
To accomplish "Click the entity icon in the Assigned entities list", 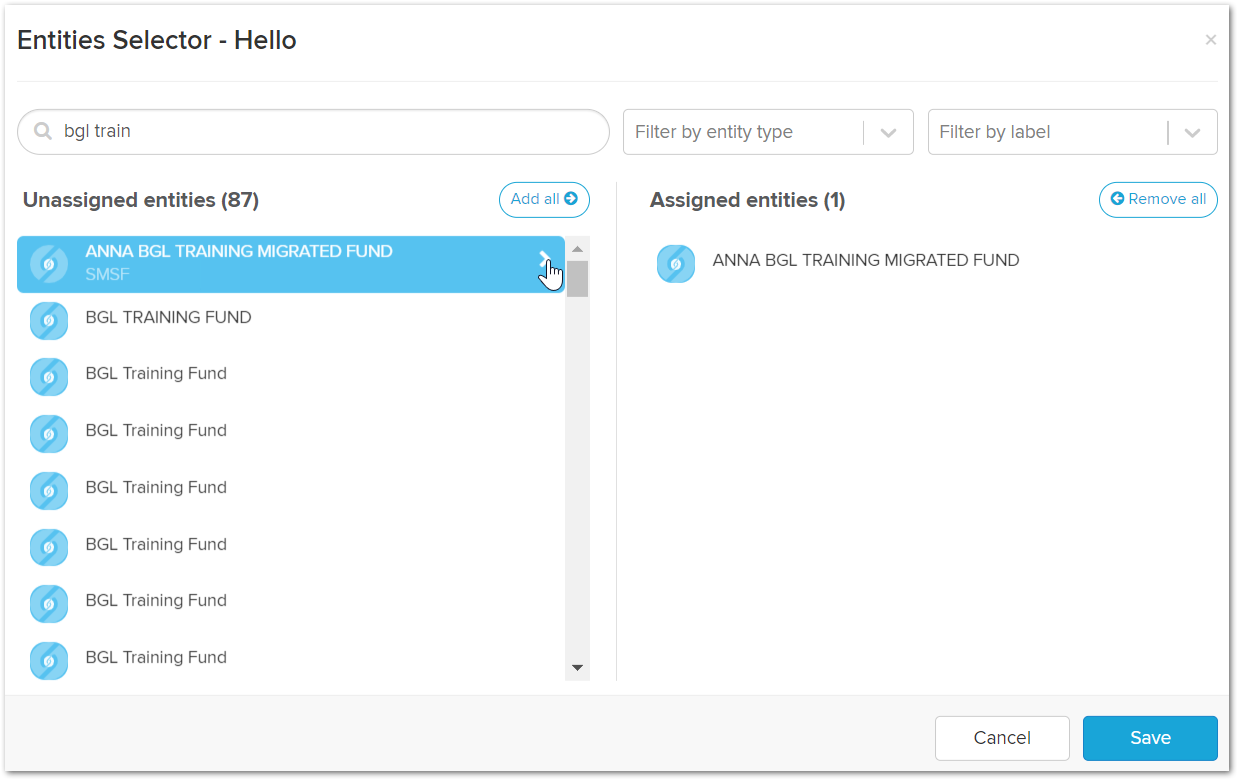I will click(675, 264).
